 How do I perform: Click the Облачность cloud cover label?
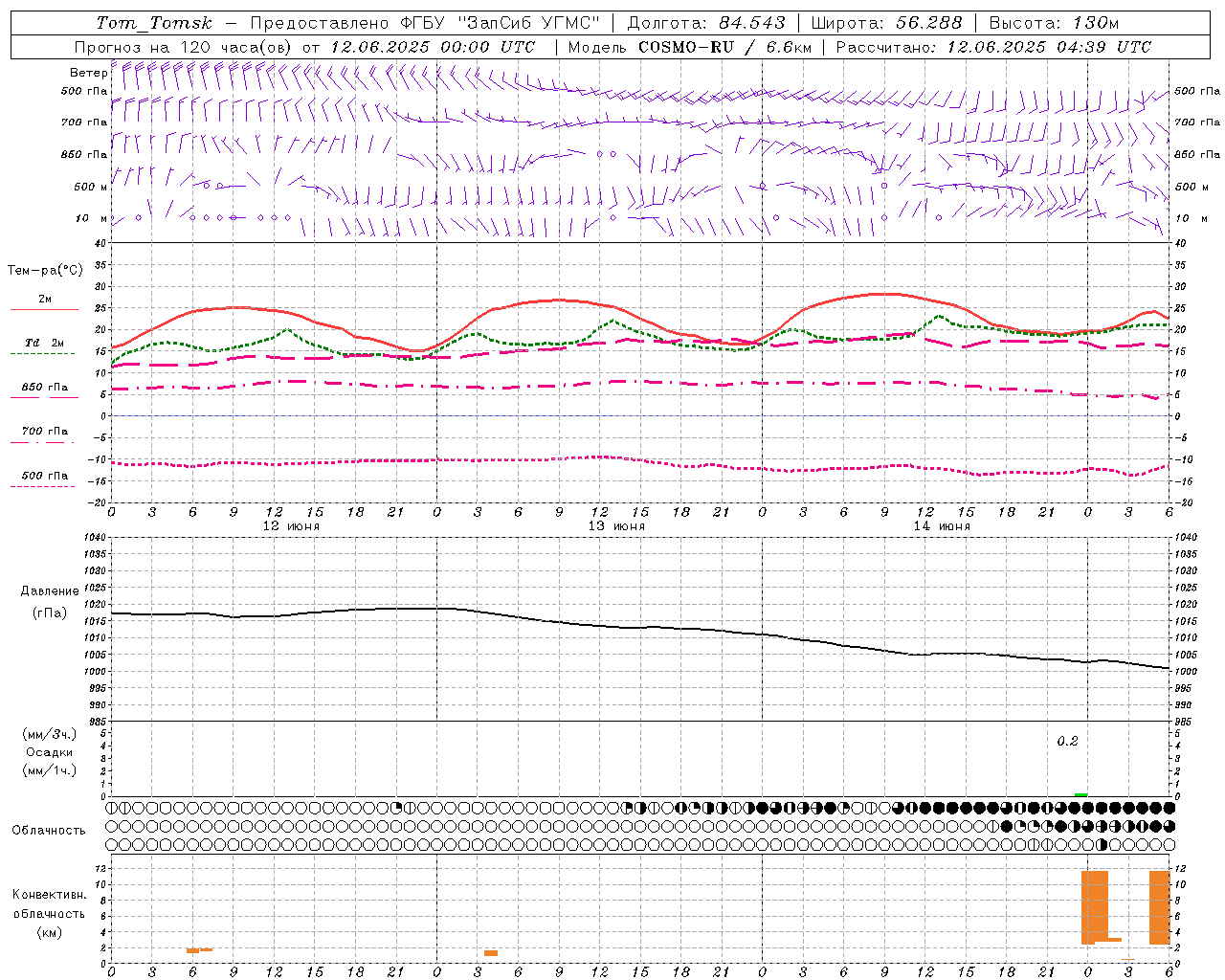(x=49, y=831)
